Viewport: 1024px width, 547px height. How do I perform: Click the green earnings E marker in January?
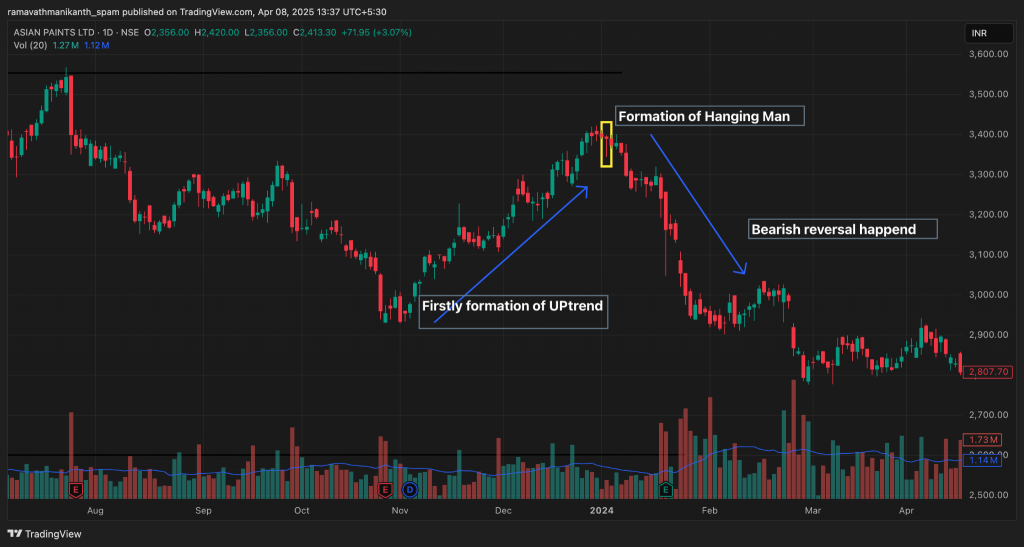point(665,490)
